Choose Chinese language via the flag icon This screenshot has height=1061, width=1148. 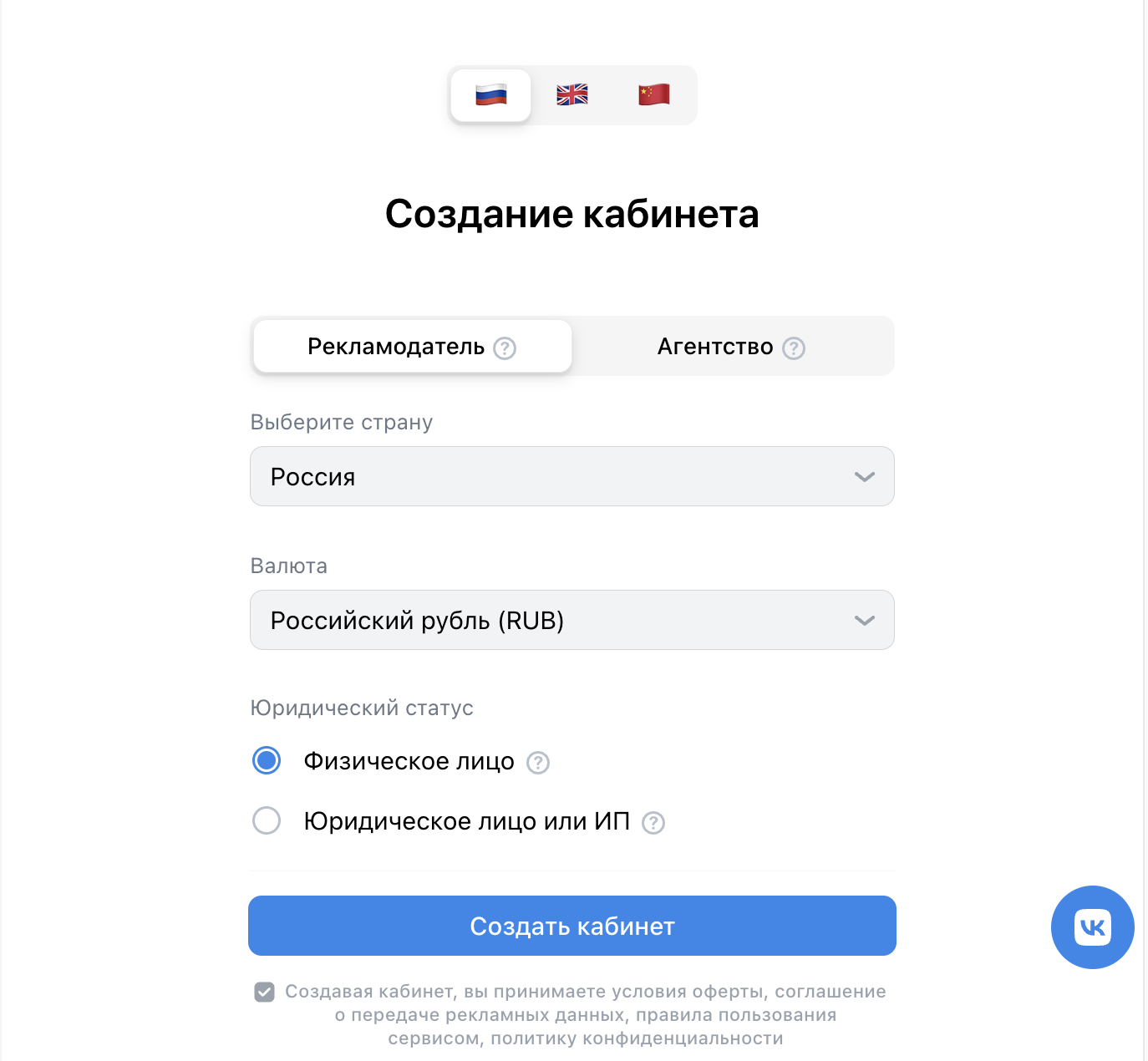click(653, 95)
